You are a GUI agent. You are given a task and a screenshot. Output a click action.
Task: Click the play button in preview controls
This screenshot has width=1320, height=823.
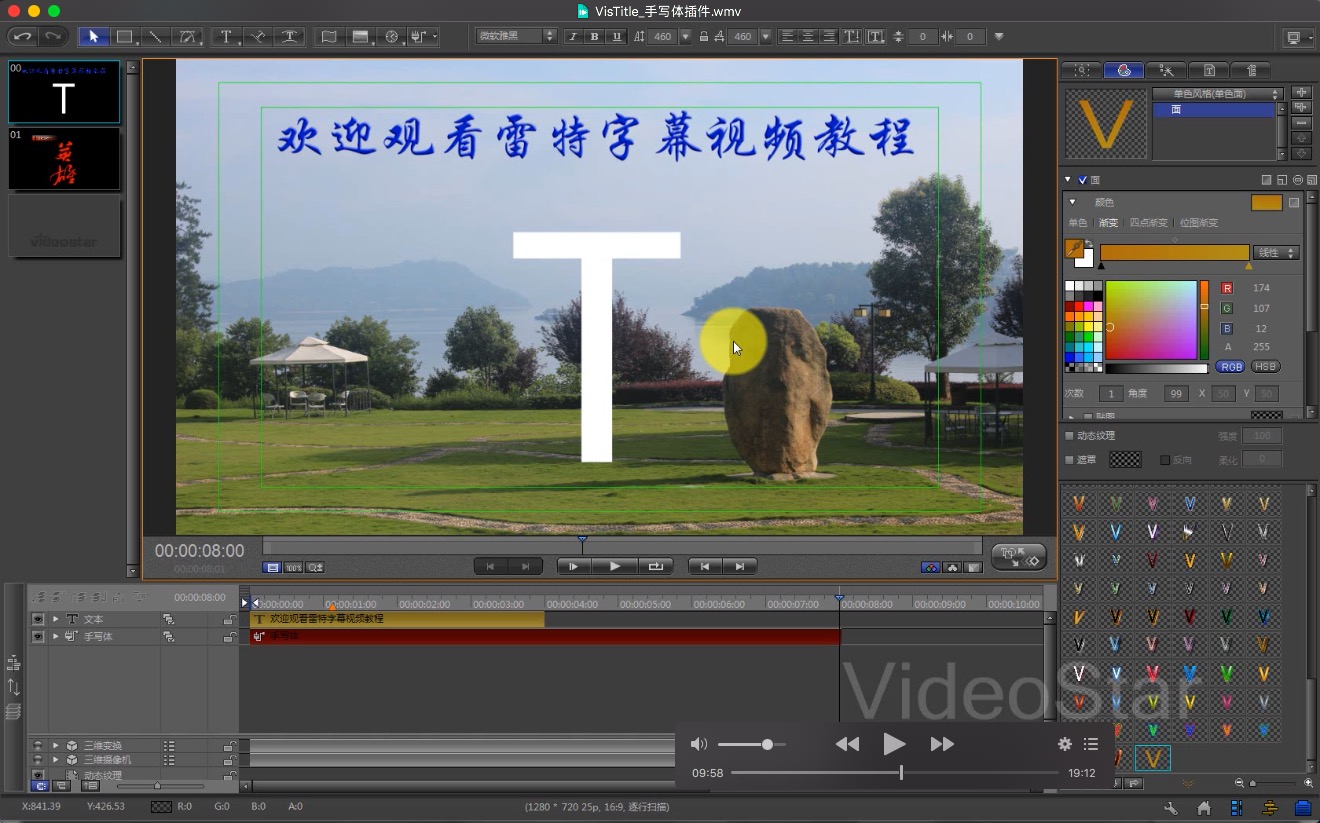tap(615, 566)
